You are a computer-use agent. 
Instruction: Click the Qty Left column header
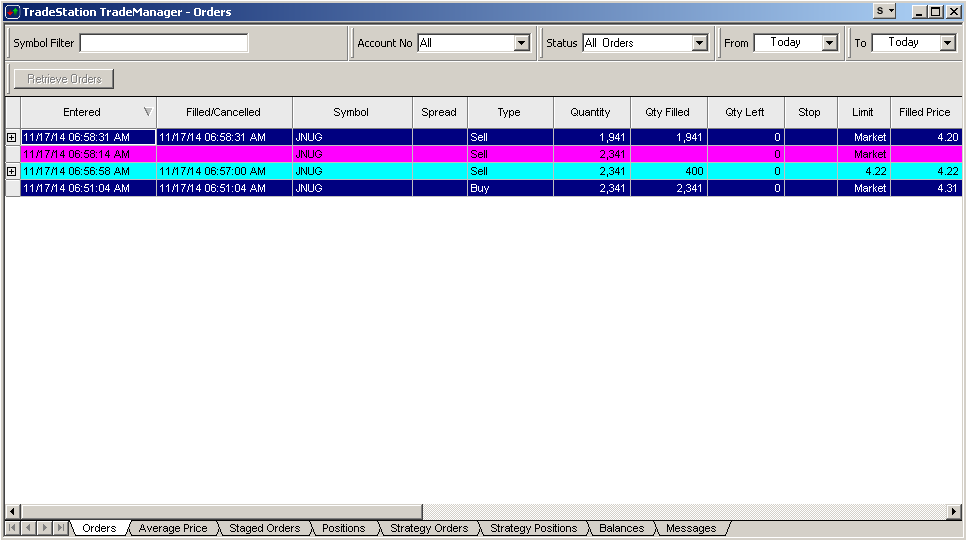(x=745, y=112)
